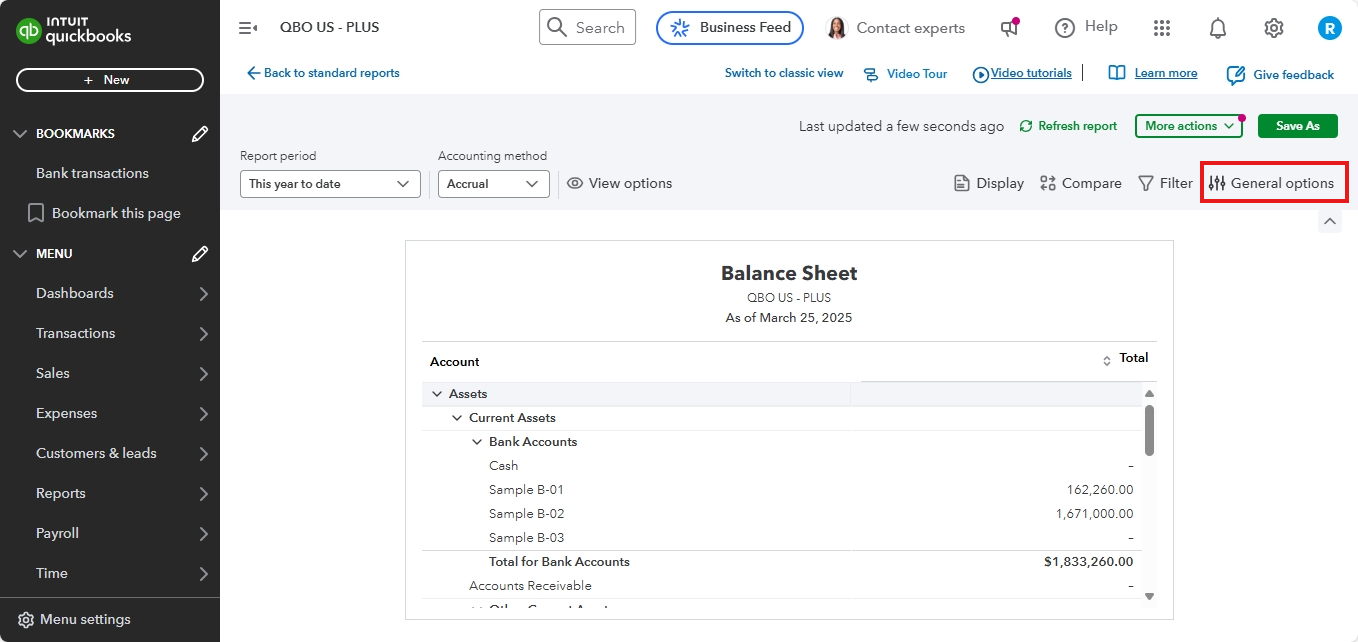Image resolution: width=1358 pixels, height=642 pixels.
Task: Open Menu settings gear
Action: click(x=26, y=620)
